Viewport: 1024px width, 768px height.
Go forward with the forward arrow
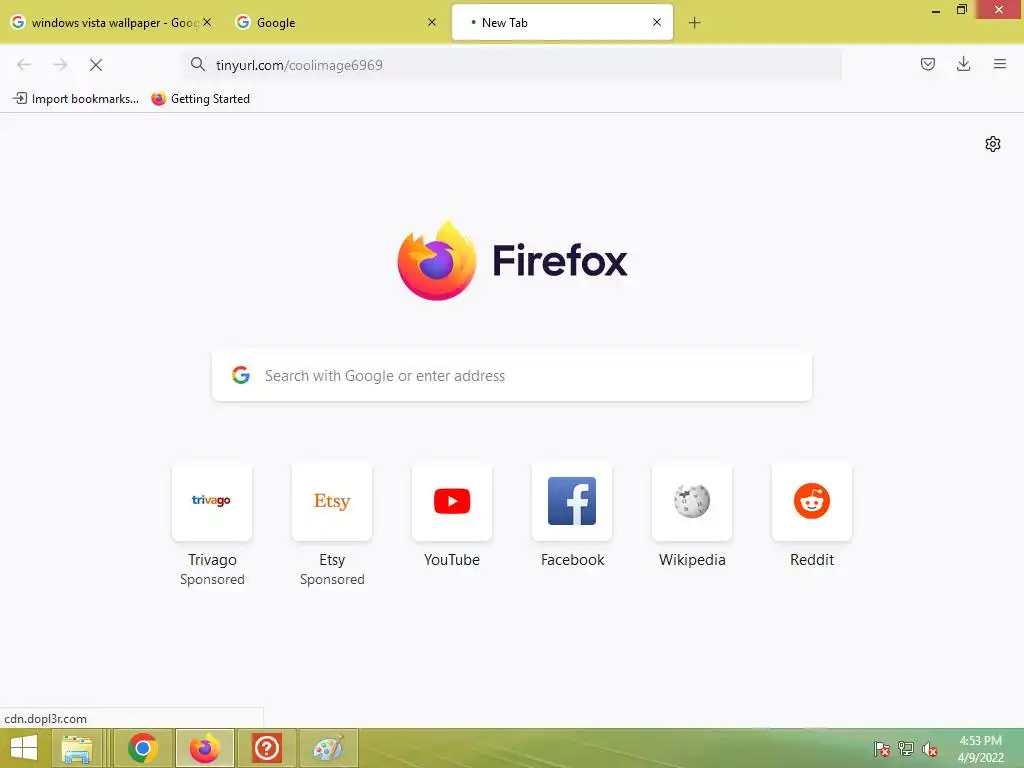[60, 65]
